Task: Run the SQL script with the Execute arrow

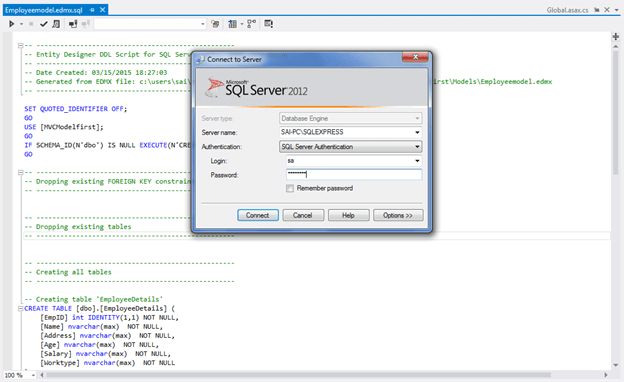Action: [x=12, y=24]
